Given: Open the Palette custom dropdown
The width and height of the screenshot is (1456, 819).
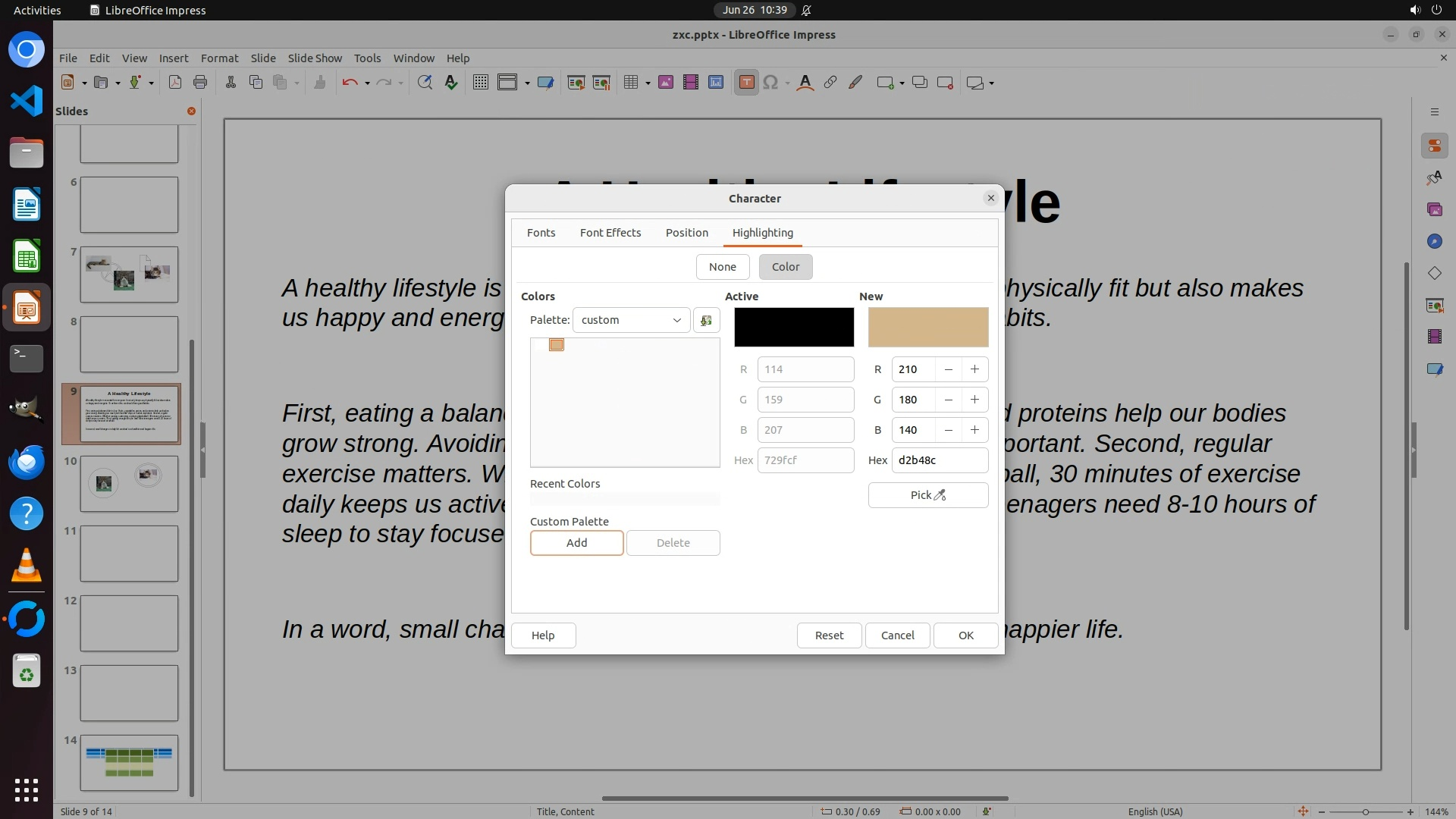Looking at the screenshot, I should point(631,320).
